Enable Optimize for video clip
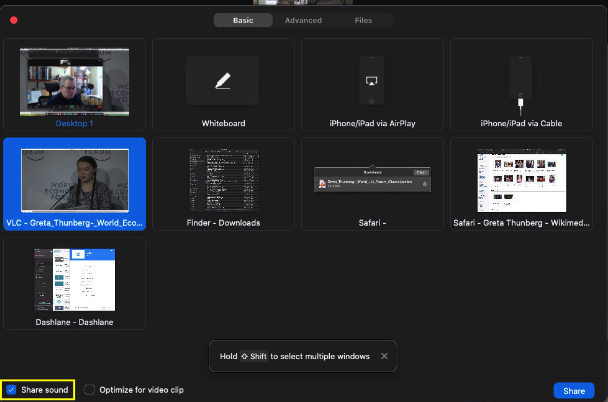Image resolution: width=608 pixels, height=402 pixels. click(x=90, y=390)
